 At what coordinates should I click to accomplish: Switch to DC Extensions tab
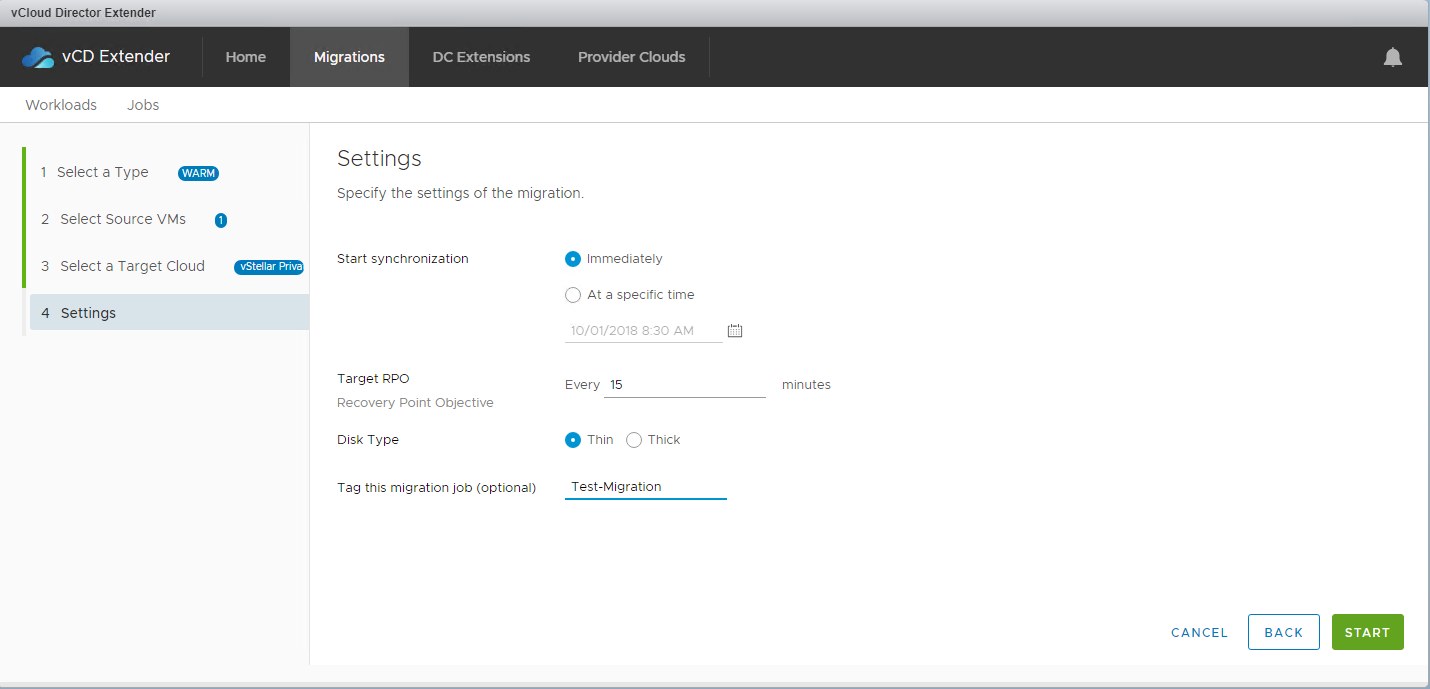(481, 57)
